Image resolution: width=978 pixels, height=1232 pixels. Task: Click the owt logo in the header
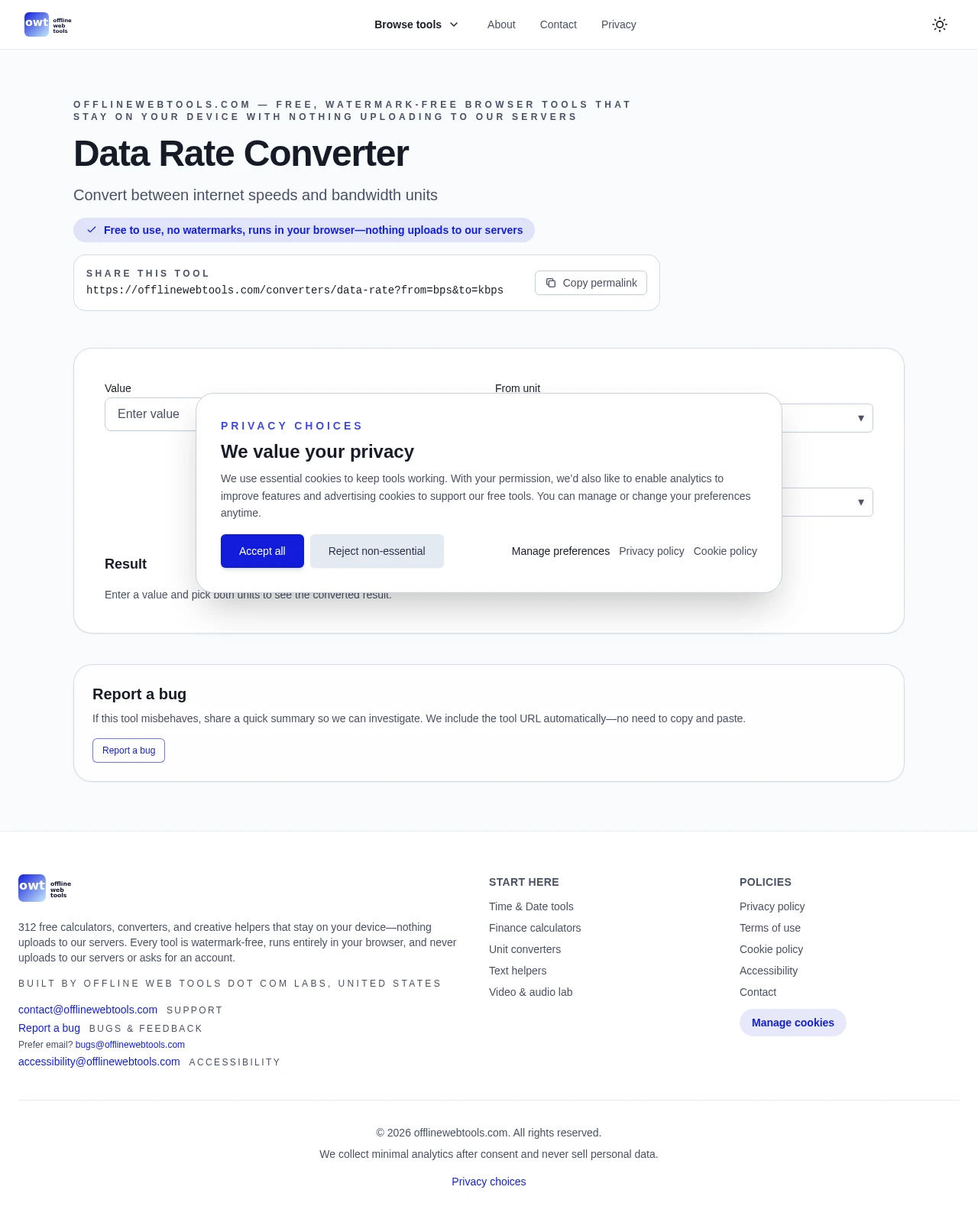[47, 24]
